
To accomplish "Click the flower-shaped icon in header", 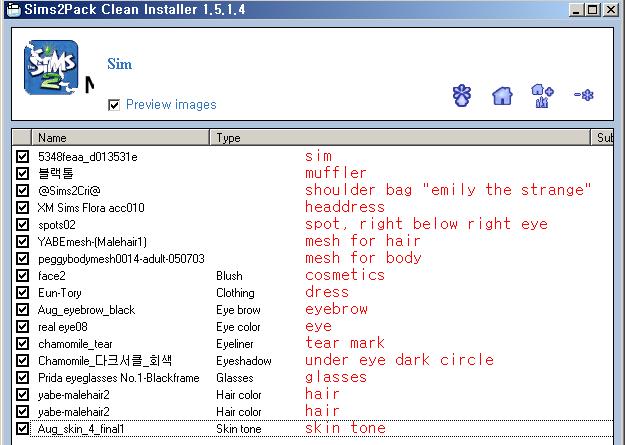I will point(461,96).
